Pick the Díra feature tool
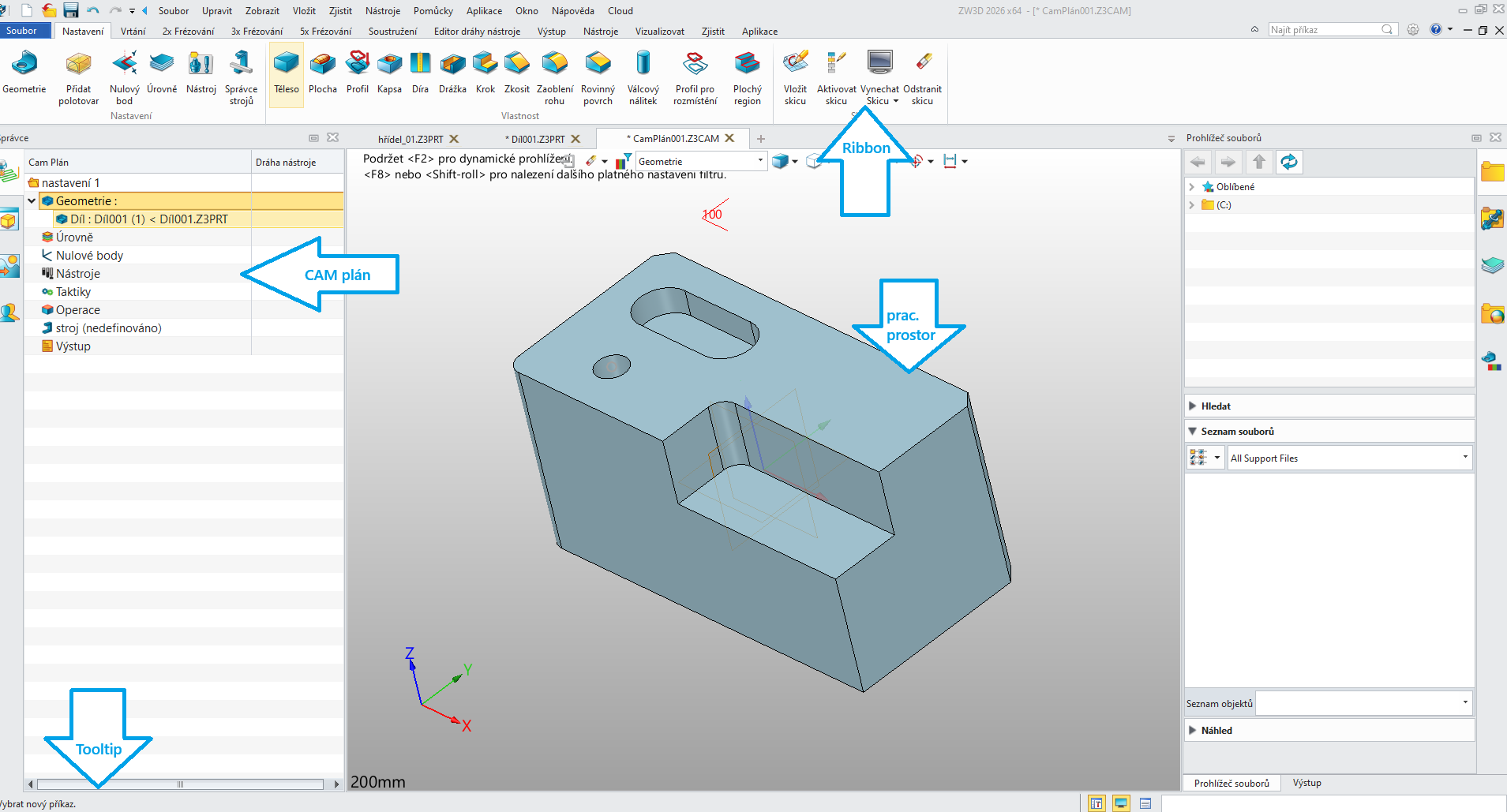The height and width of the screenshot is (812, 1507). 420,73
